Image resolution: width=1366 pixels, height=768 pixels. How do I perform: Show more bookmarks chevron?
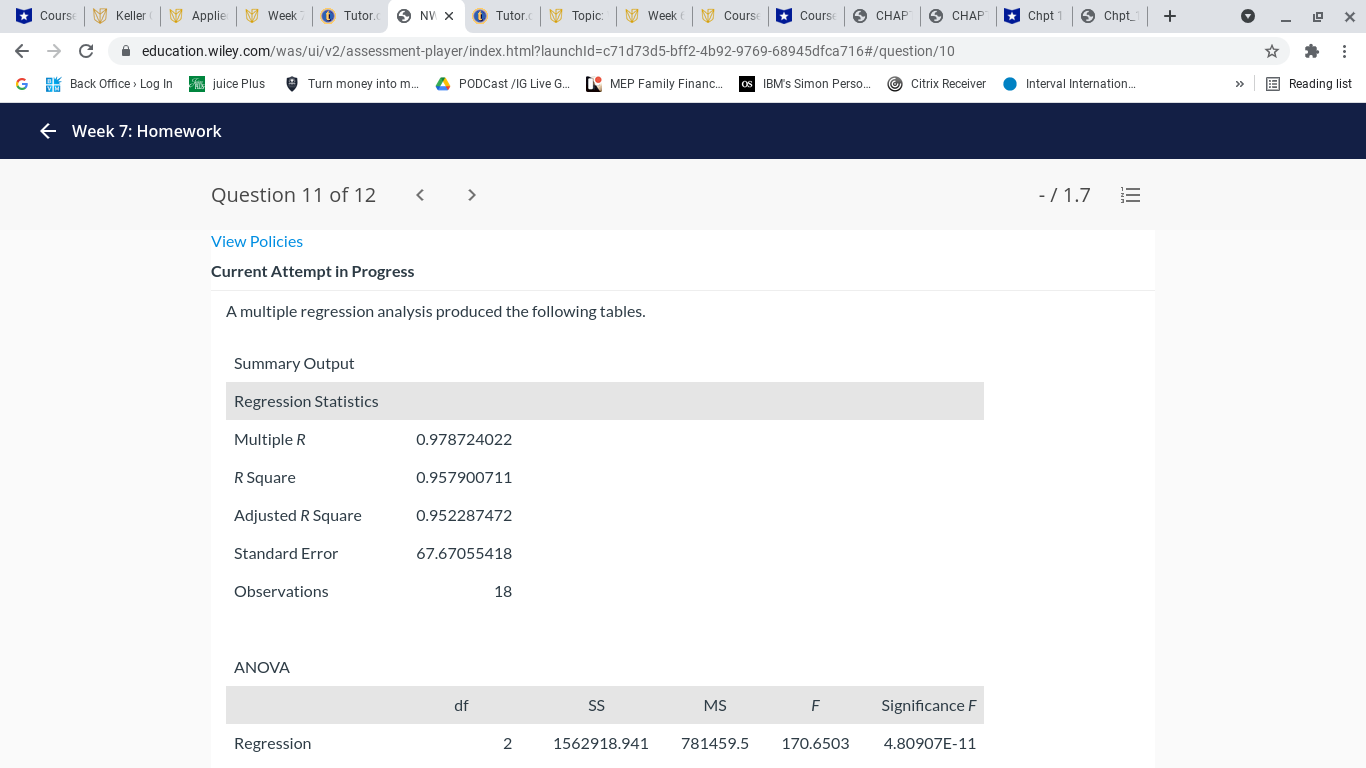1240,84
